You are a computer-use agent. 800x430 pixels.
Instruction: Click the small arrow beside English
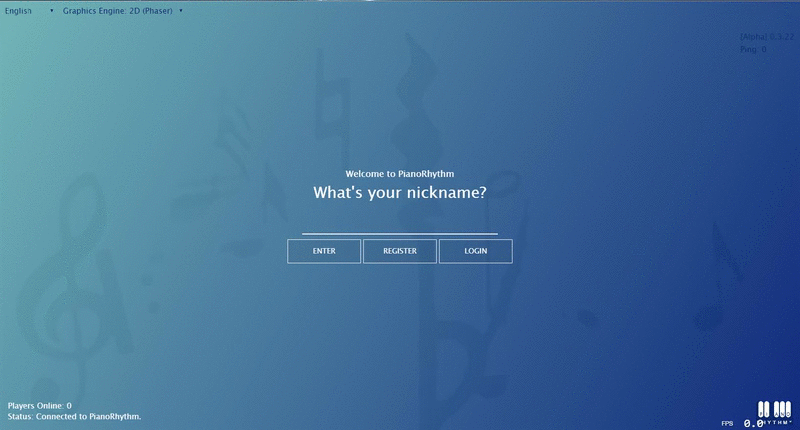click(x=52, y=11)
